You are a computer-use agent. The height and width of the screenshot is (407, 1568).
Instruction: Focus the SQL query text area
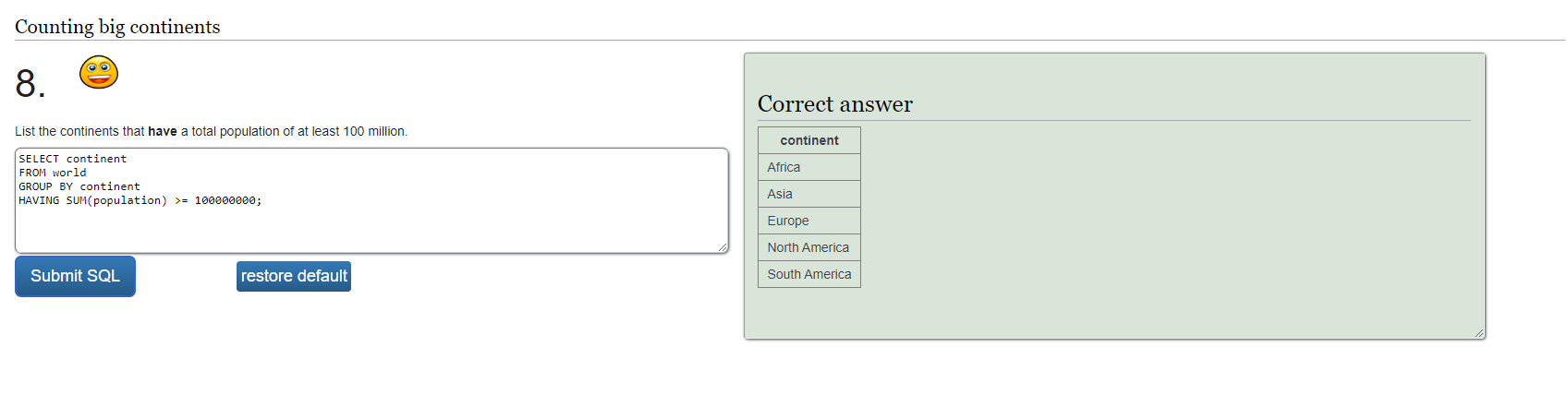coord(371,200)
